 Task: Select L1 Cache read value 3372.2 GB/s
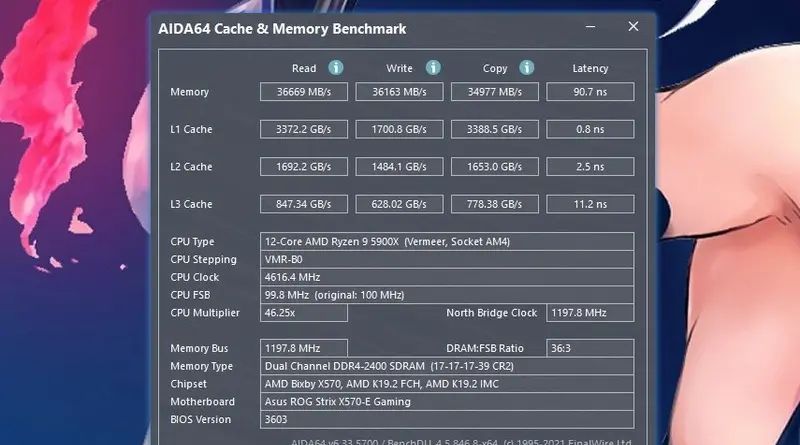[x=304, y=129]
